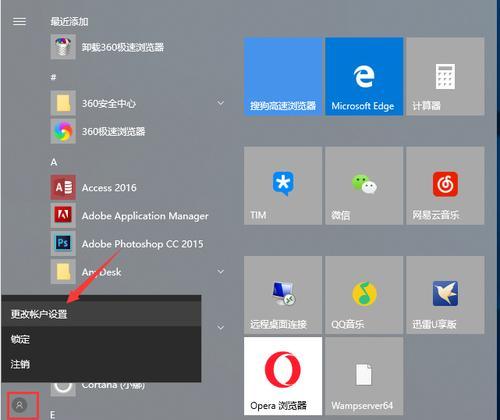This screenshot has width=500, height=420.
Task: Open the 网易云音乐 tile
Action: tap(445, 186)
